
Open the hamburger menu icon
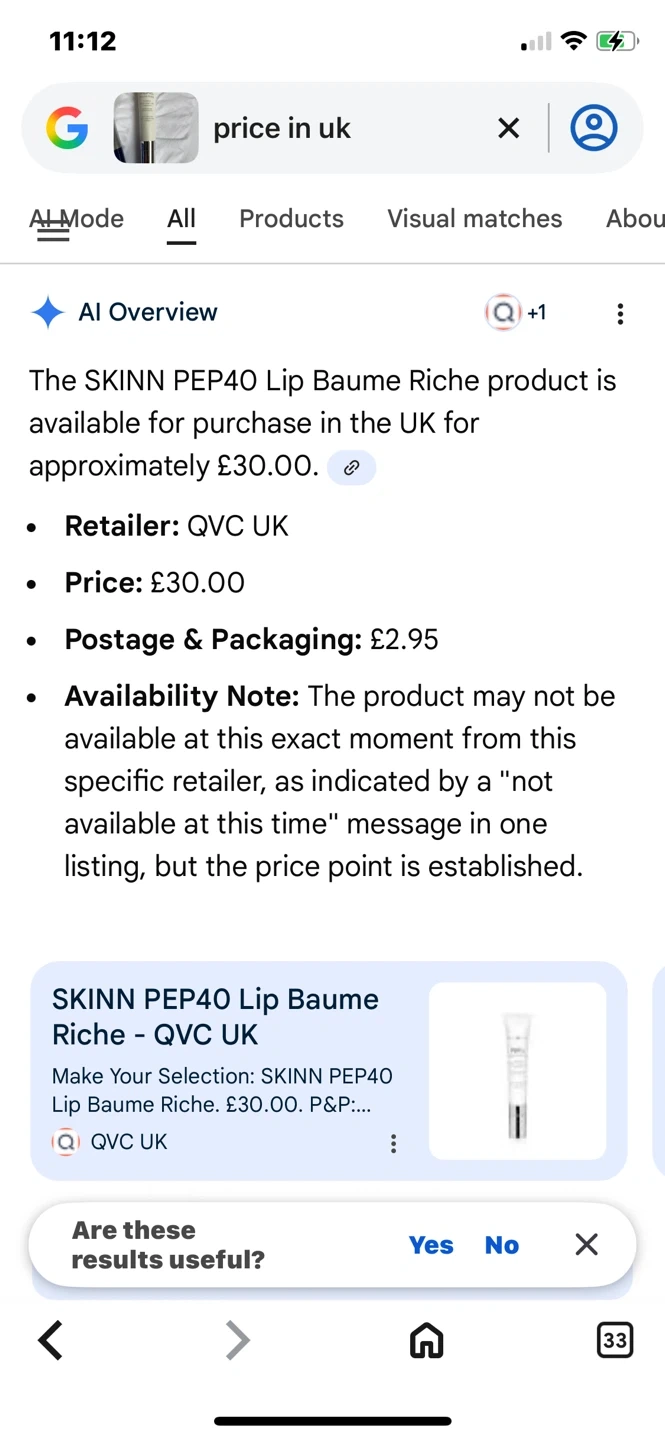[x=52, y=231]
